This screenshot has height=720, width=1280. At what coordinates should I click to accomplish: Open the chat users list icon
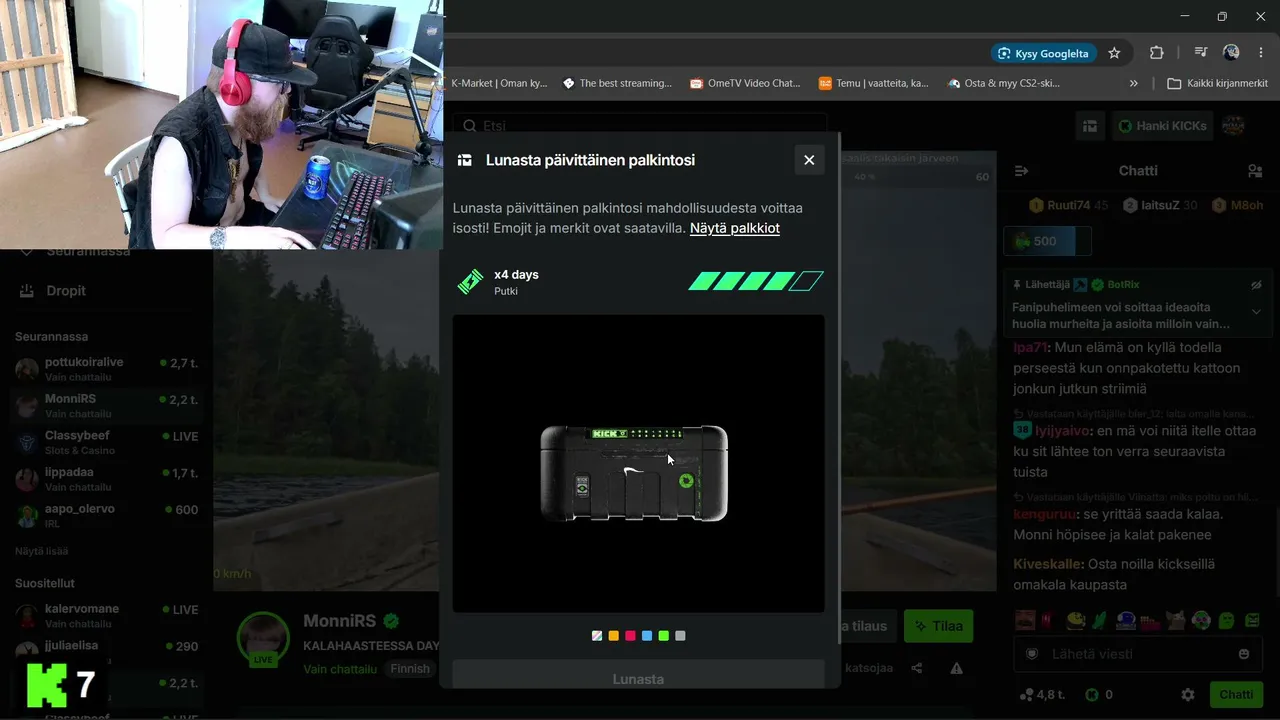point(1255,171)
